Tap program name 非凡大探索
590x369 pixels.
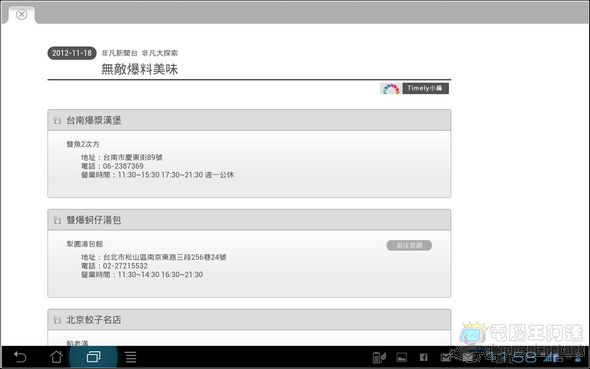click(160, 53)
